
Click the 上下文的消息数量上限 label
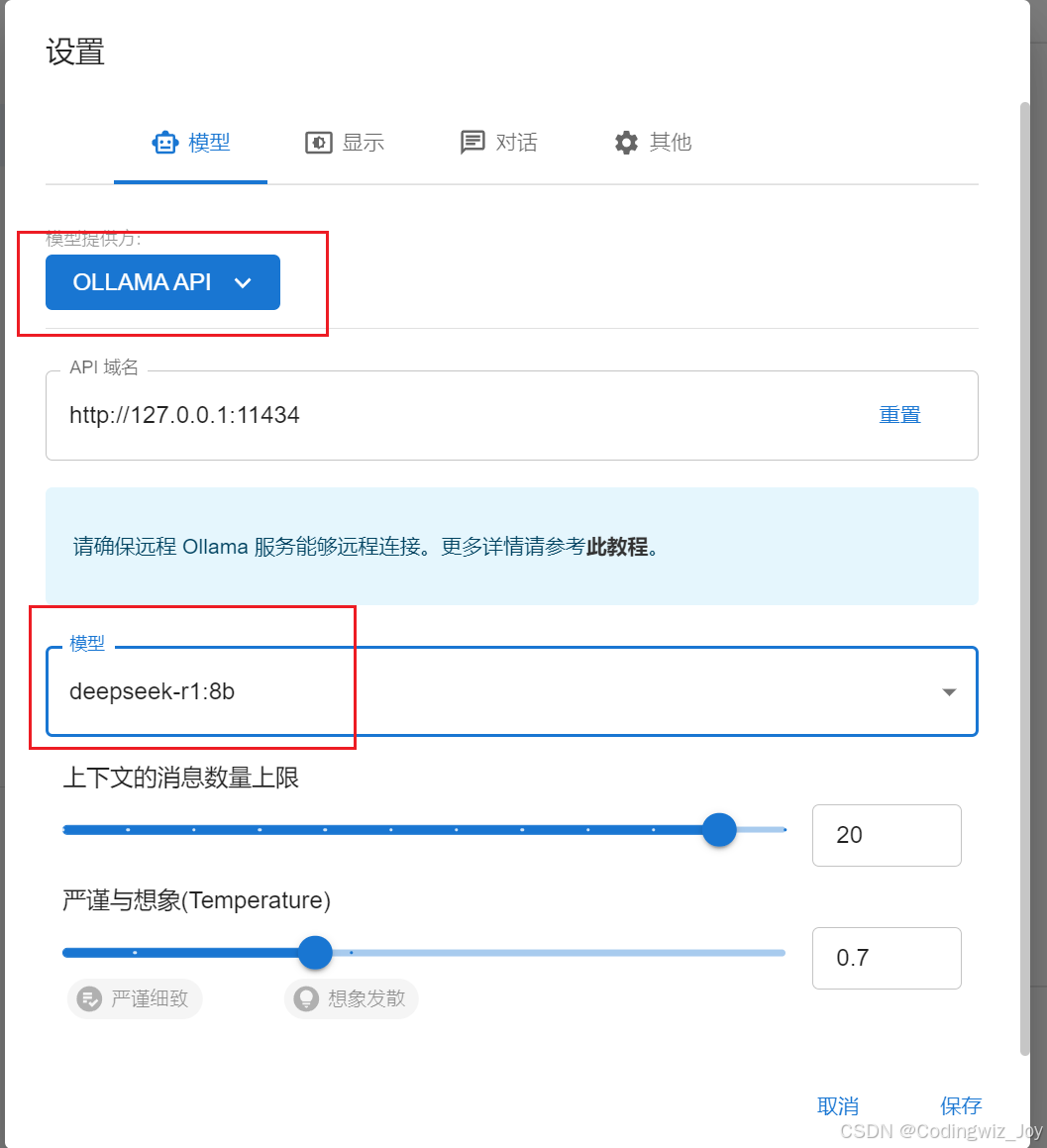tap(181, 777)
